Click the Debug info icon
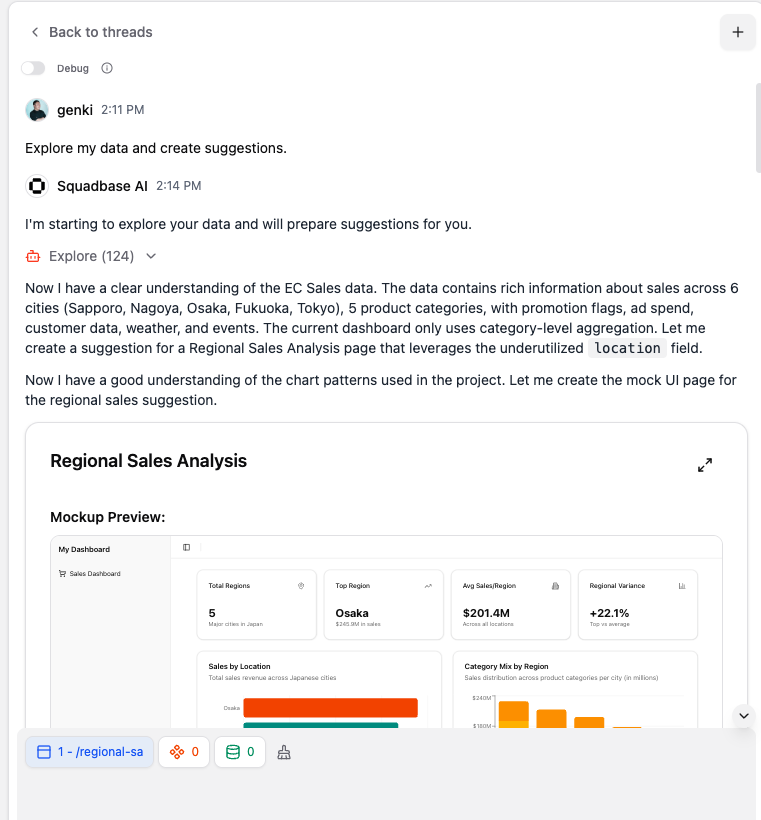The height and width of the screenshot is (820, 761). pyautogui.click(x=107, y=69)
